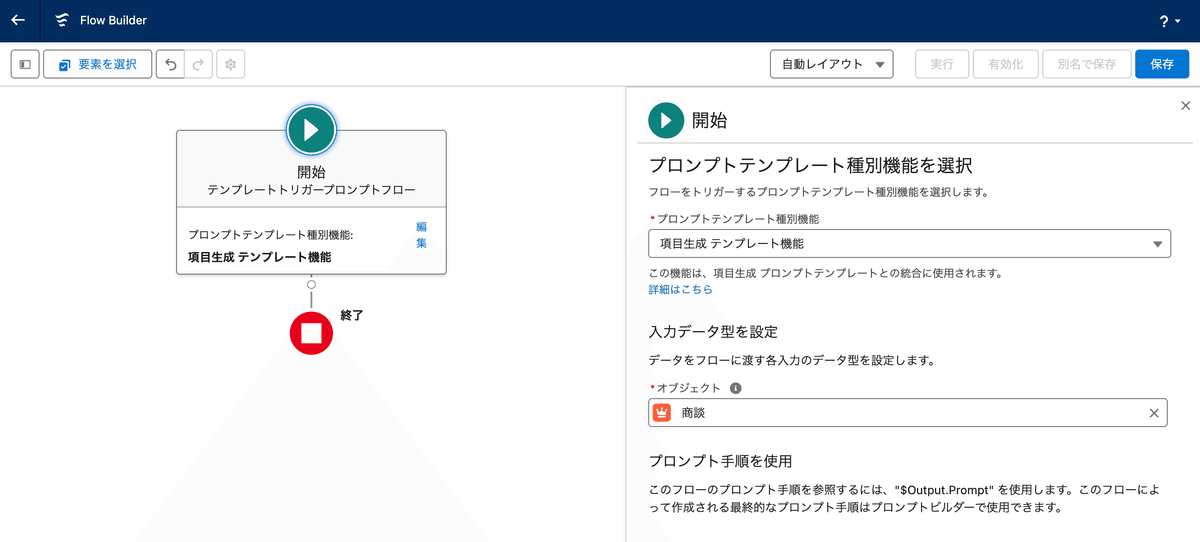This screenshot has width=1200, height=542.
Task: Click the 有効化 button
Action: pos(1005,64)
